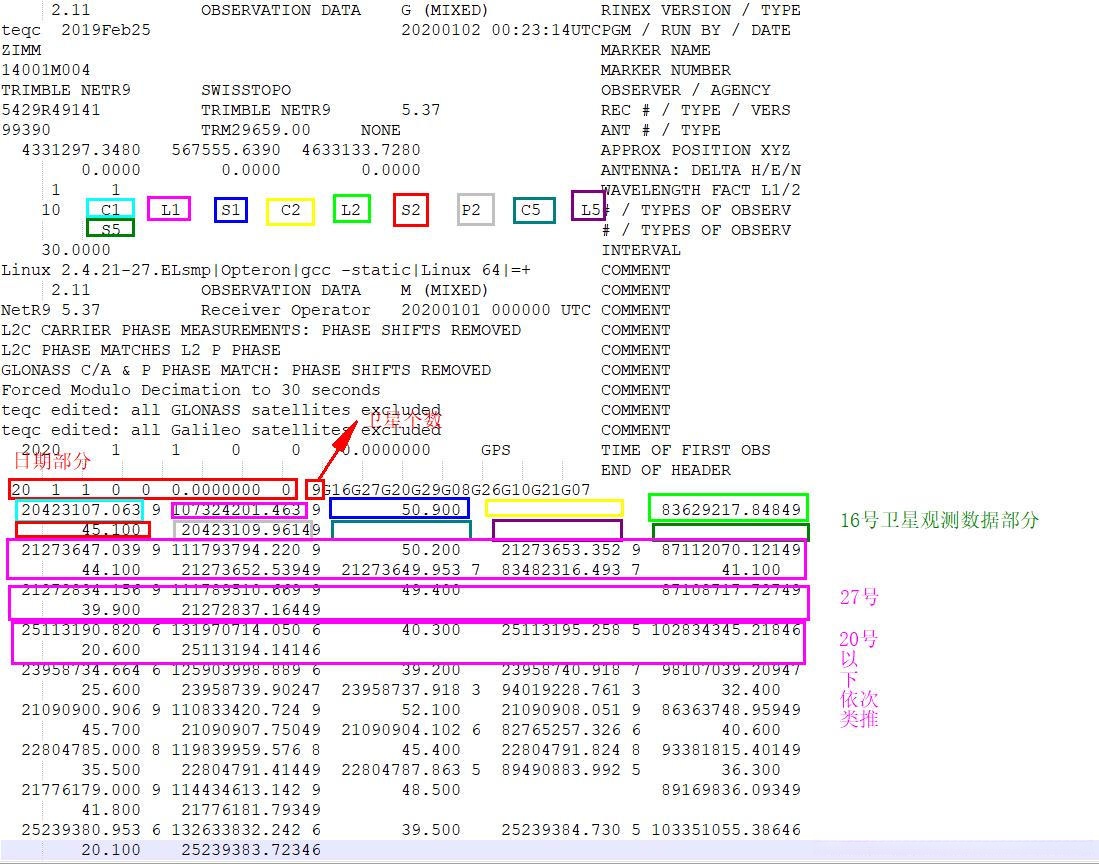Screen dimensions: 1099x864
Task: Select the agency name 'SWISSTOPO'
Action: (246, 90)
